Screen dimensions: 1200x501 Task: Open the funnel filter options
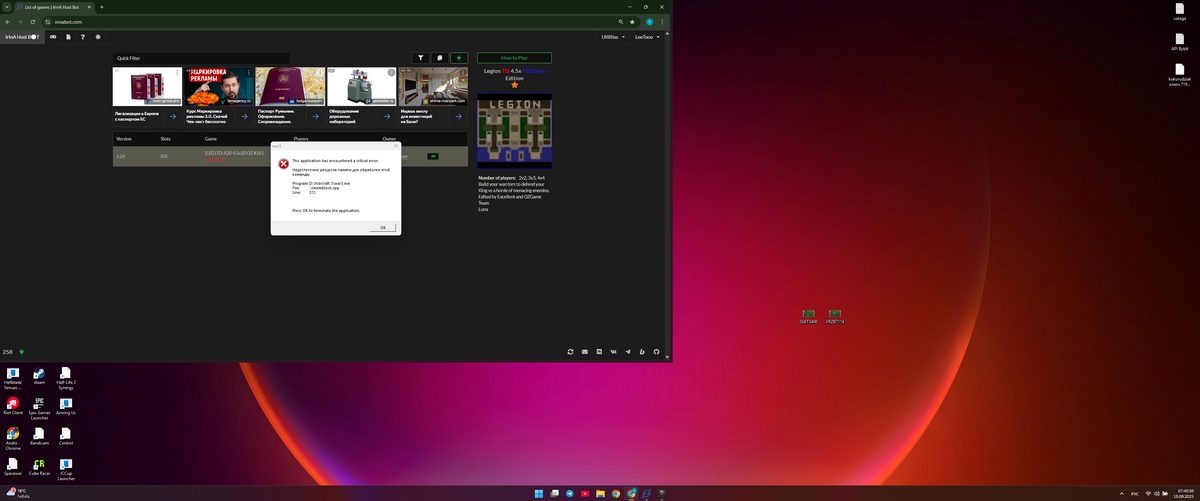coord(421,58)
